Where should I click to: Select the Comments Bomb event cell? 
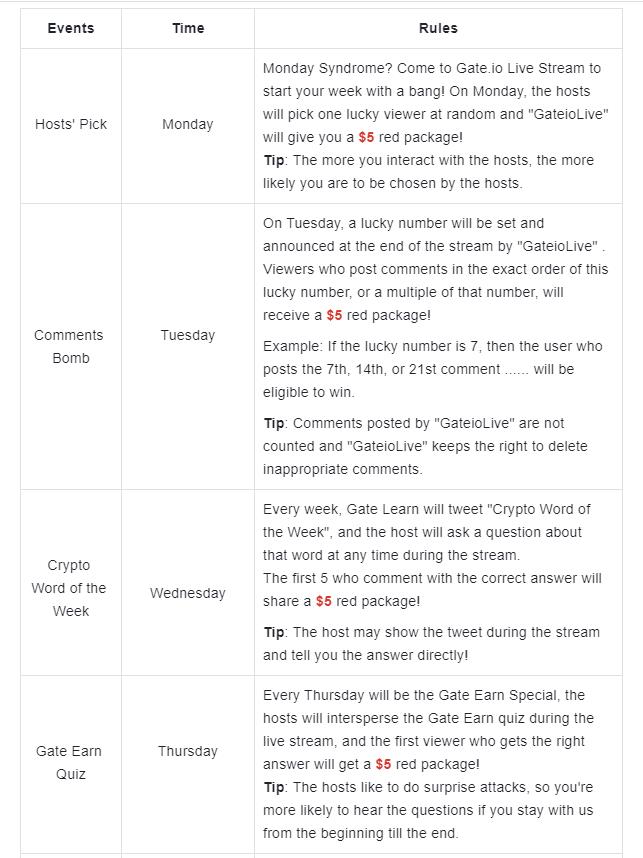[71, 346]
